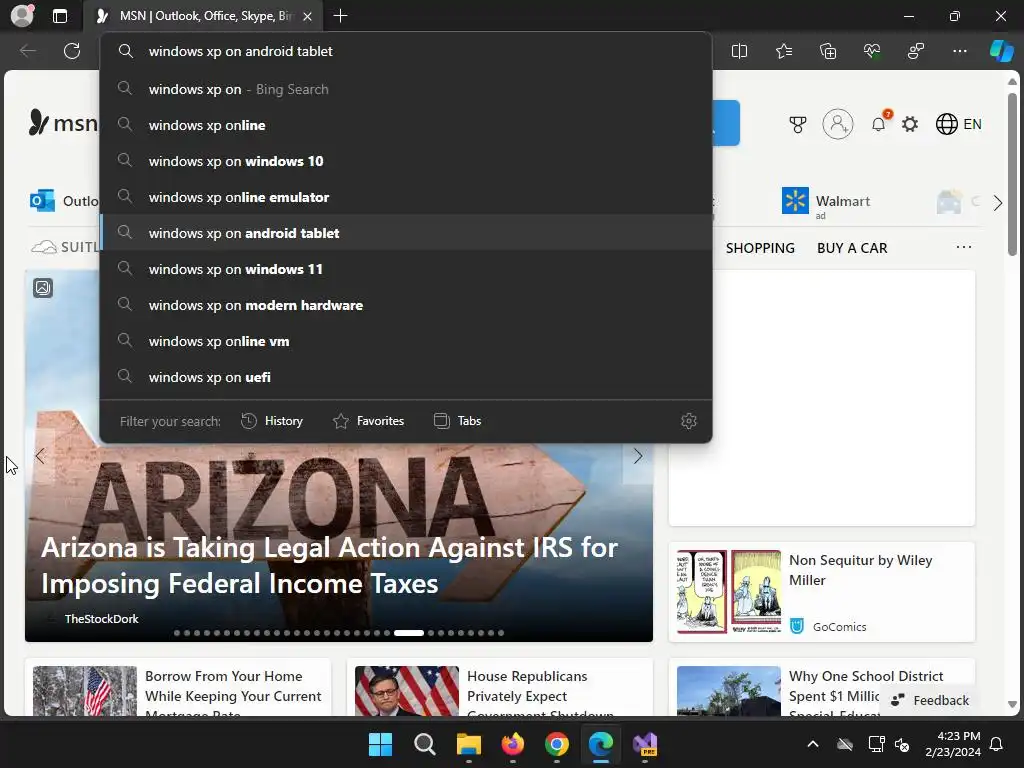Screen dimensions: 1024x768
Task: Open more navigation options ellipsis
Action: pos(963,247)
